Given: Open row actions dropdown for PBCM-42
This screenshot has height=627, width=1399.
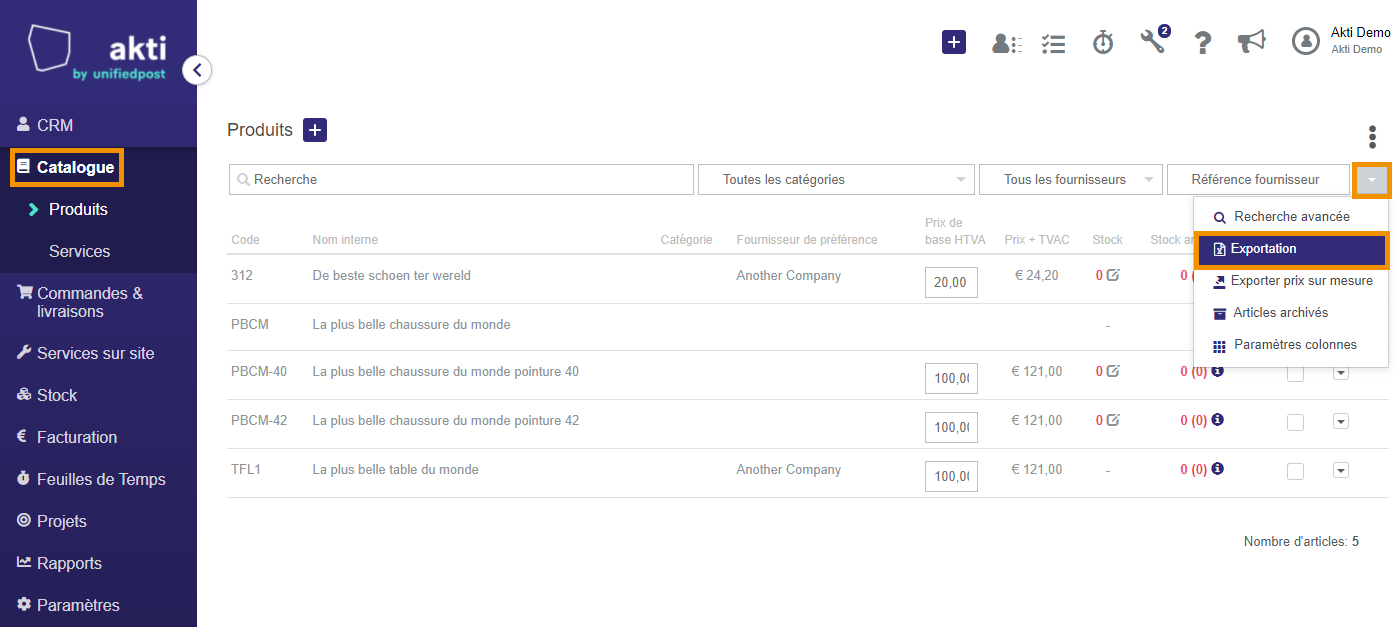Looking at the screenshot, I should [x=1341, y=422].
